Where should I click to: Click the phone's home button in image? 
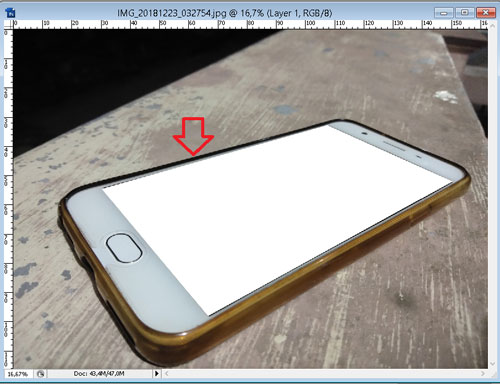tap(124, 248)
